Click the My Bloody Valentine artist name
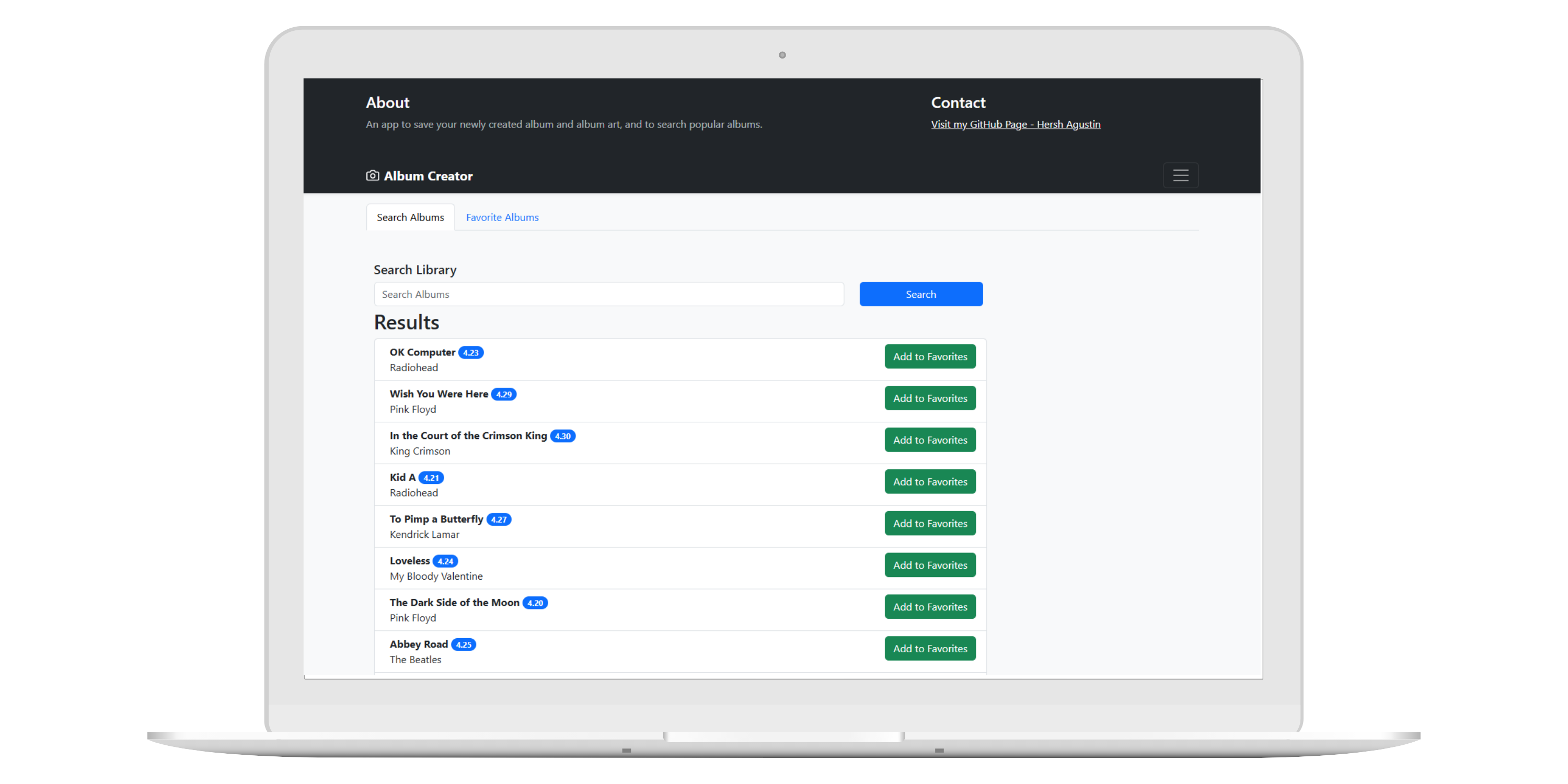1568x784 pixels. (x=436, y=577)
